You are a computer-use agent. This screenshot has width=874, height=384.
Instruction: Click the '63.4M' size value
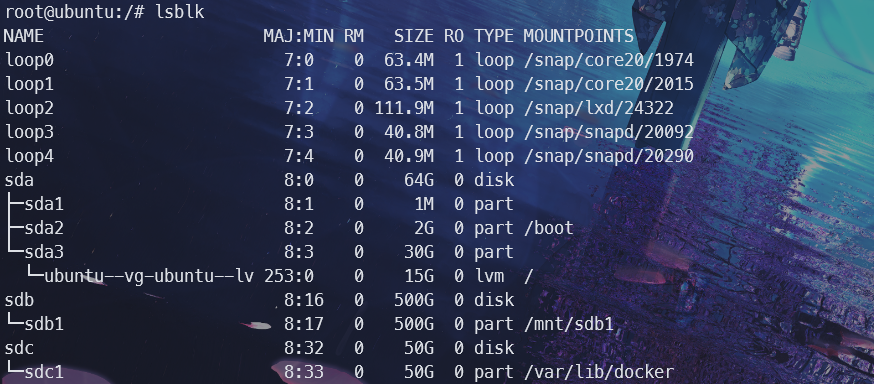pyautogui.click(x=409, y=60)
